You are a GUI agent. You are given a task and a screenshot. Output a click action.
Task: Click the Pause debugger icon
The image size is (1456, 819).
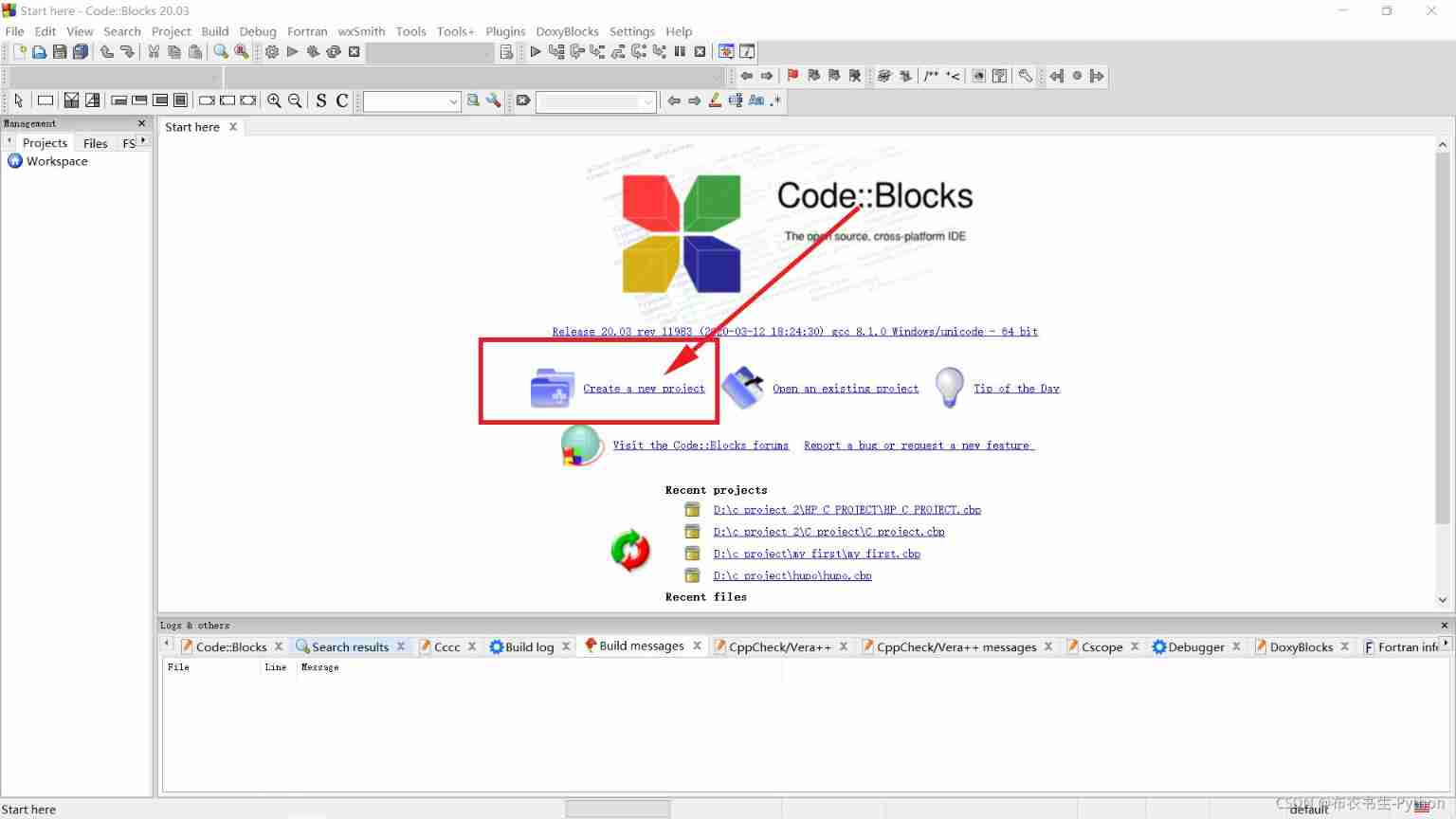pyautogui.click(x=680, y=52)
